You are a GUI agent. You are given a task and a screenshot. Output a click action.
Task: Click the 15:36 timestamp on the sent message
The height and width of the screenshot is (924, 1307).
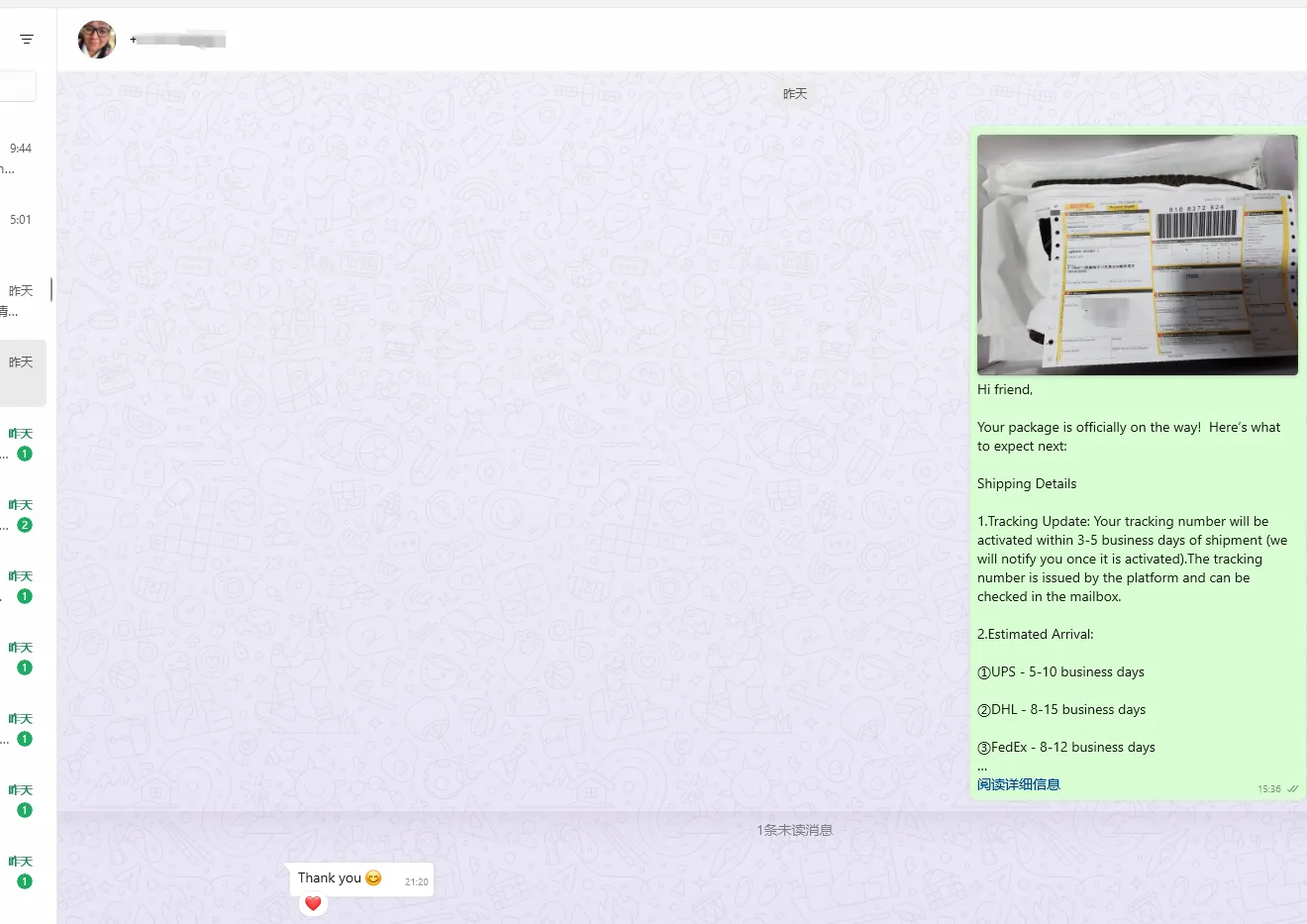pos(1268,789)
